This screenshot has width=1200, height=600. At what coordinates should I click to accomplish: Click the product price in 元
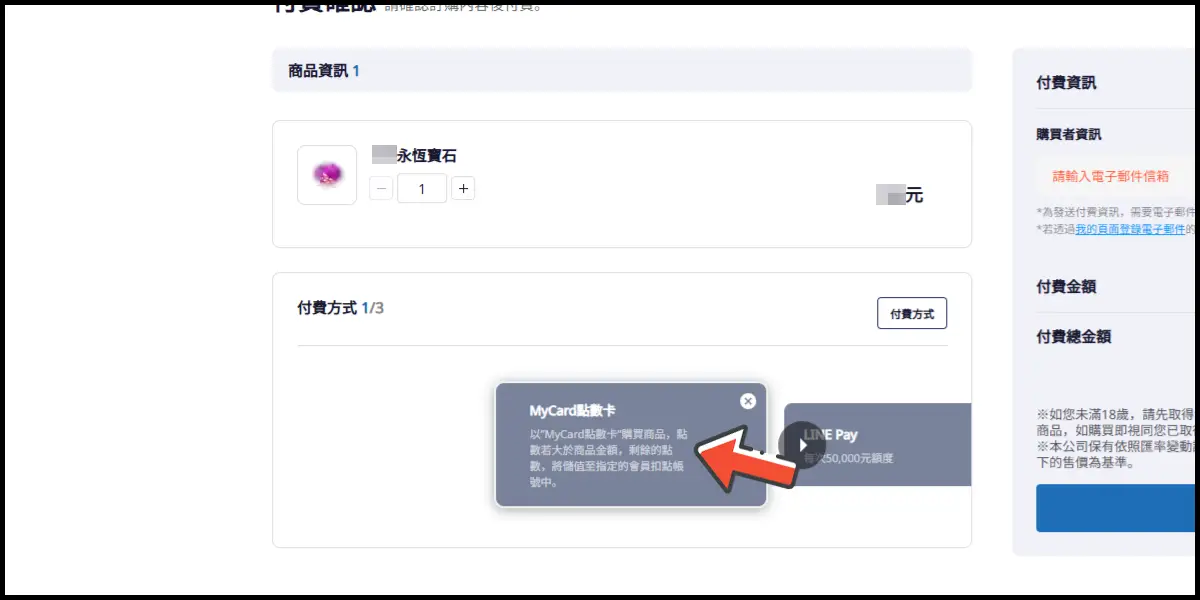[x=900, y=196]
